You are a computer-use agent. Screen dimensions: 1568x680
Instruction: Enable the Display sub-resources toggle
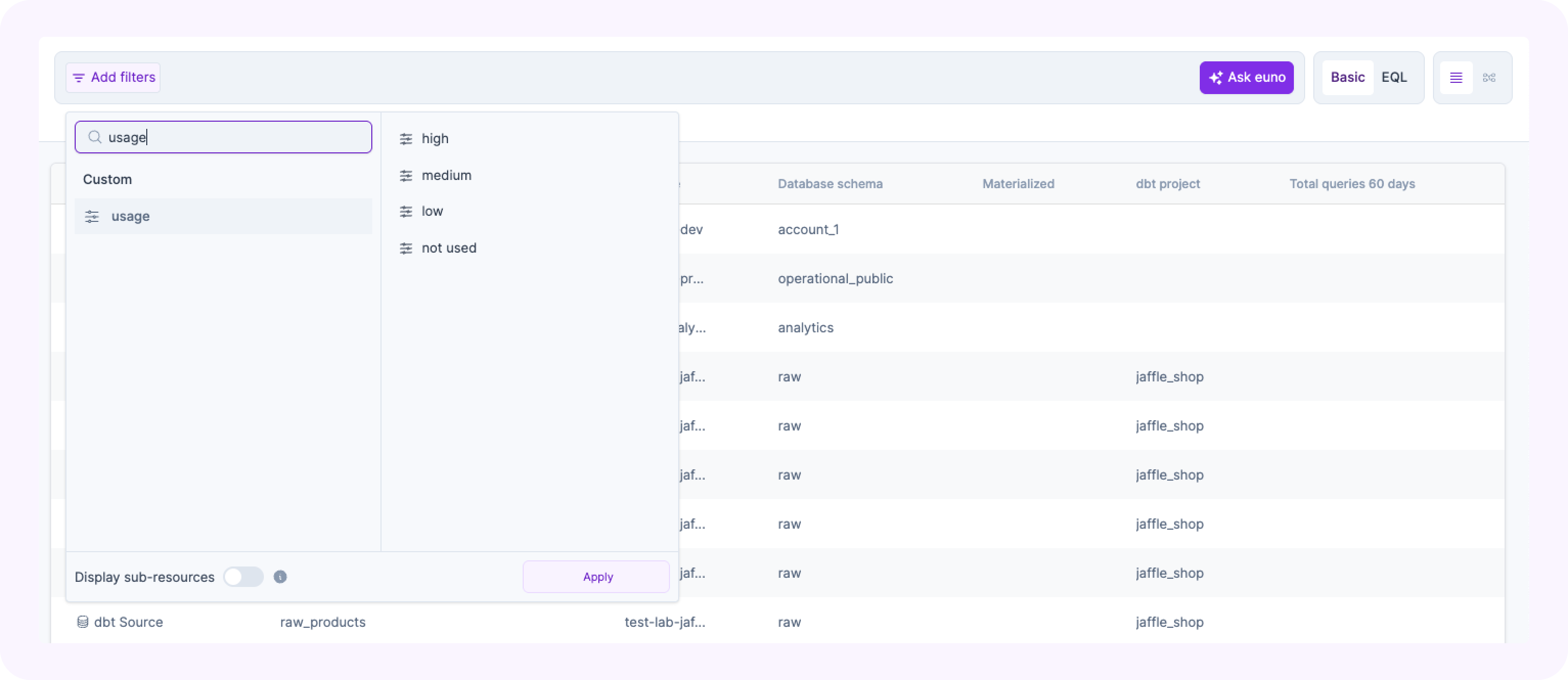click(x=243, y=577)
